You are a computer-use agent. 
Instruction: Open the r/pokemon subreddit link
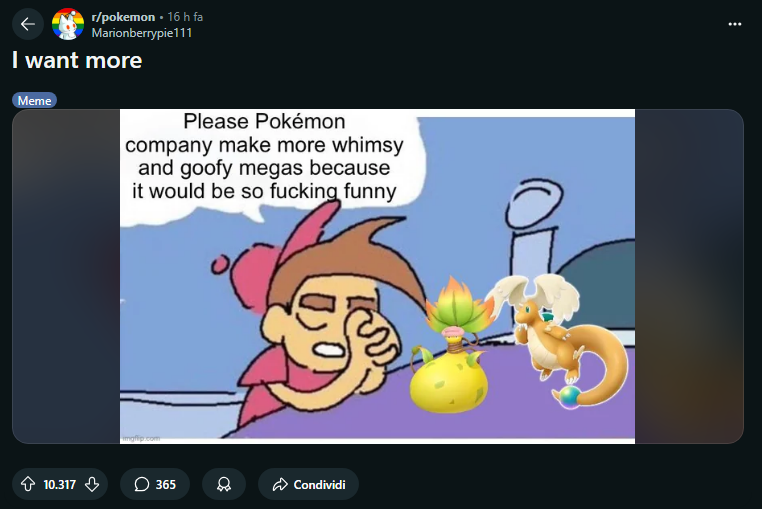coord(123,17)
